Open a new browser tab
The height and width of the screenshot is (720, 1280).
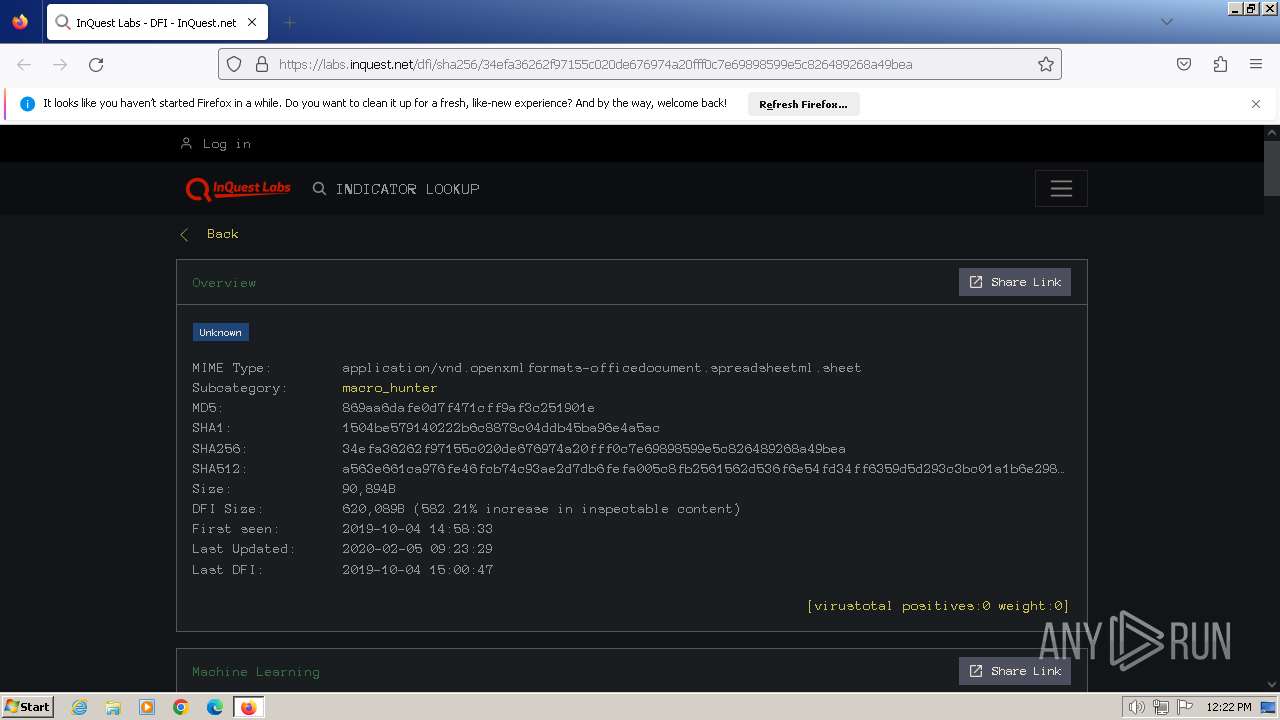pos(289,22)
